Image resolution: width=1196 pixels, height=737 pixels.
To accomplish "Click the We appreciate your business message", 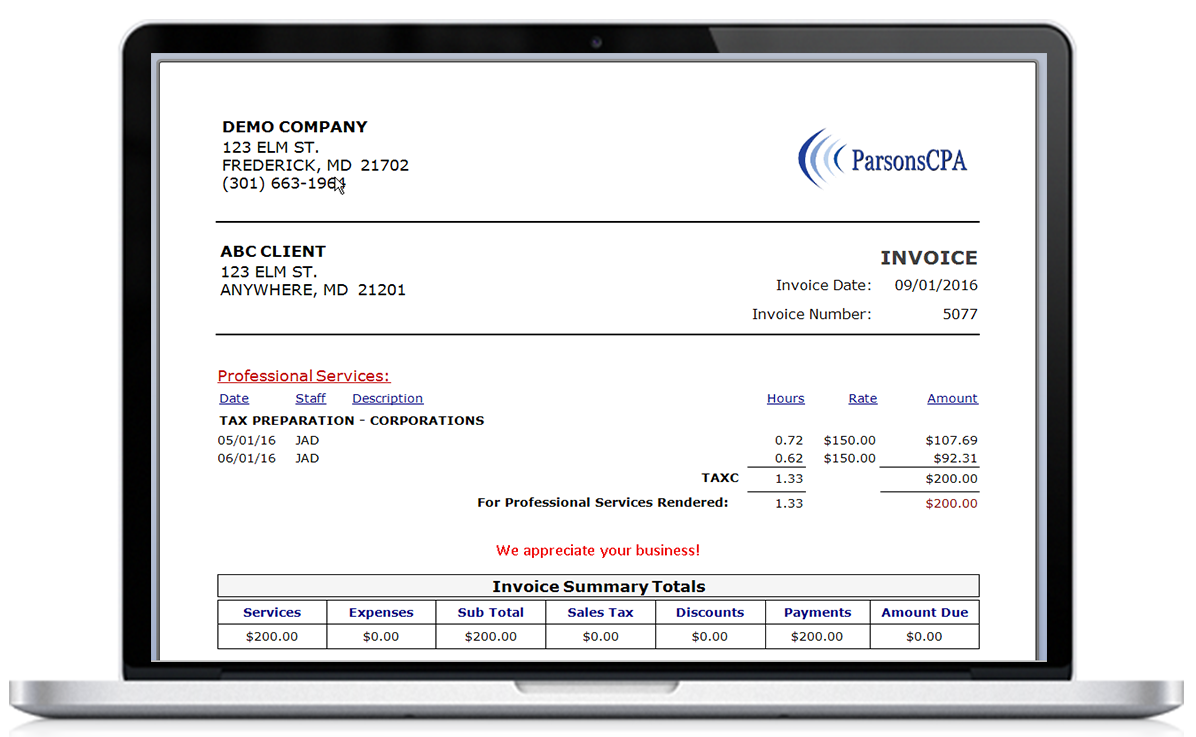I will (x=598, y=550).
